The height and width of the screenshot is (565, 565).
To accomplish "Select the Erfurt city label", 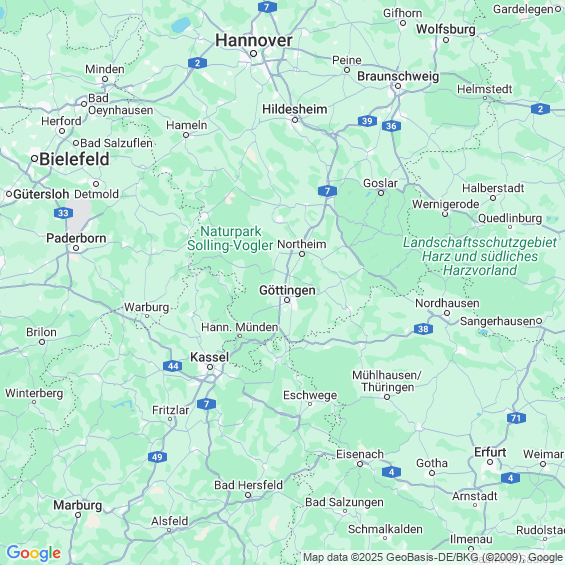I will pyautogui.click(x=490, y=452).
